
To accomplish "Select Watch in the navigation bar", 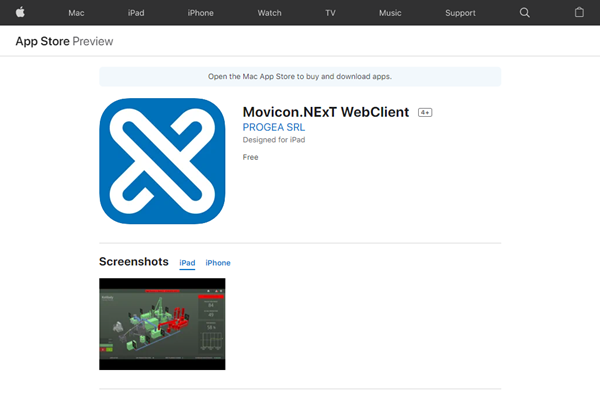I will 269,13.
